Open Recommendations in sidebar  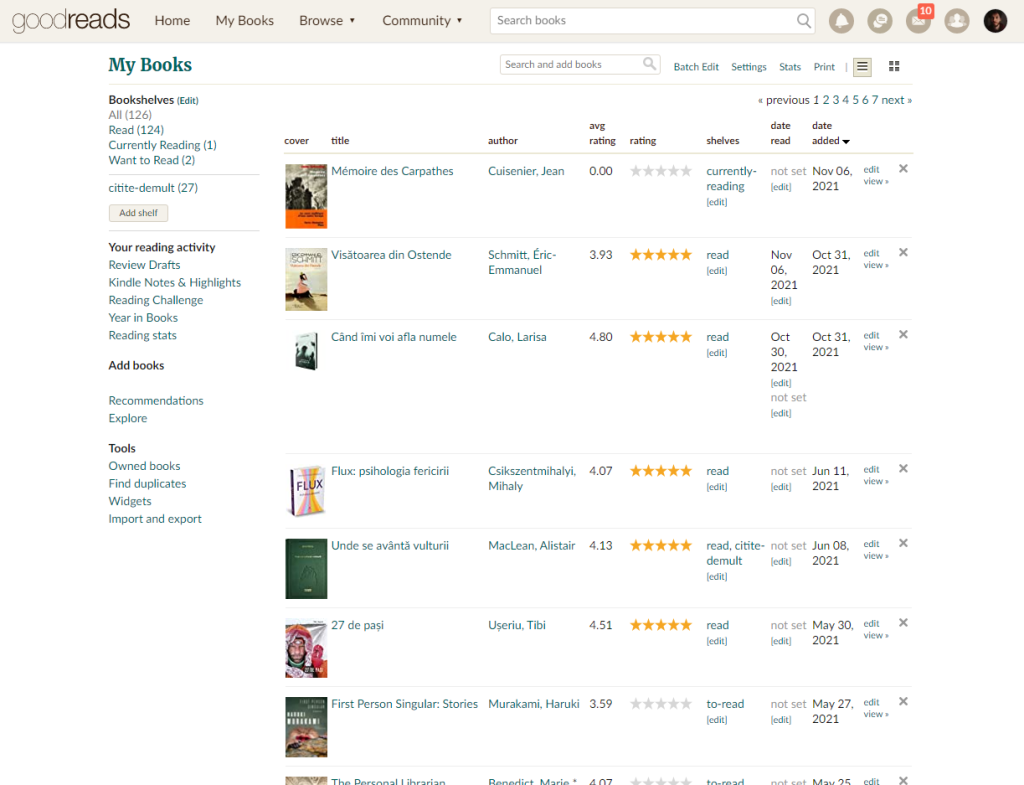(155, 400)
